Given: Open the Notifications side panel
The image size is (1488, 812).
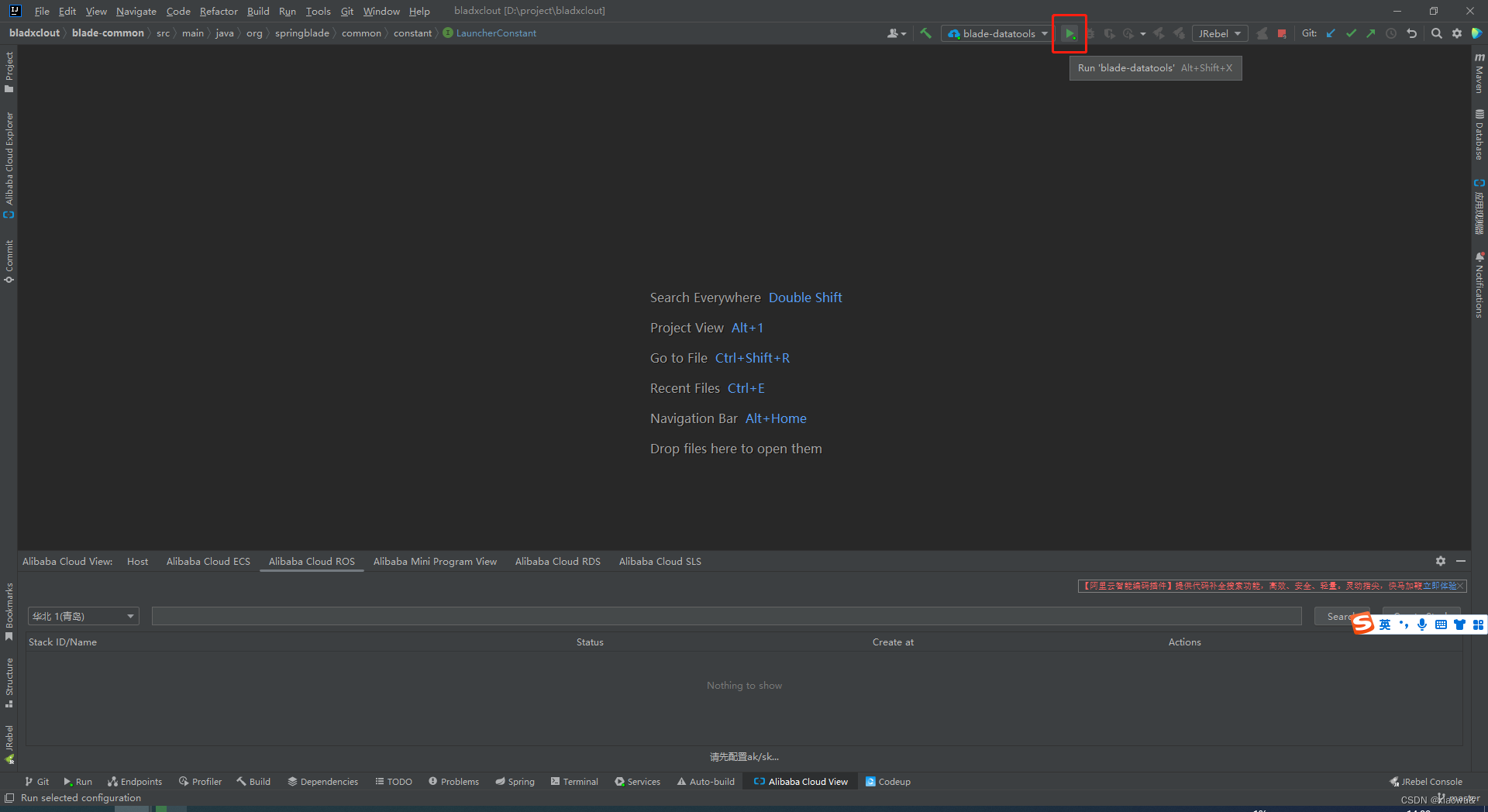Looking at the screenshot, I should point(1479,284).
